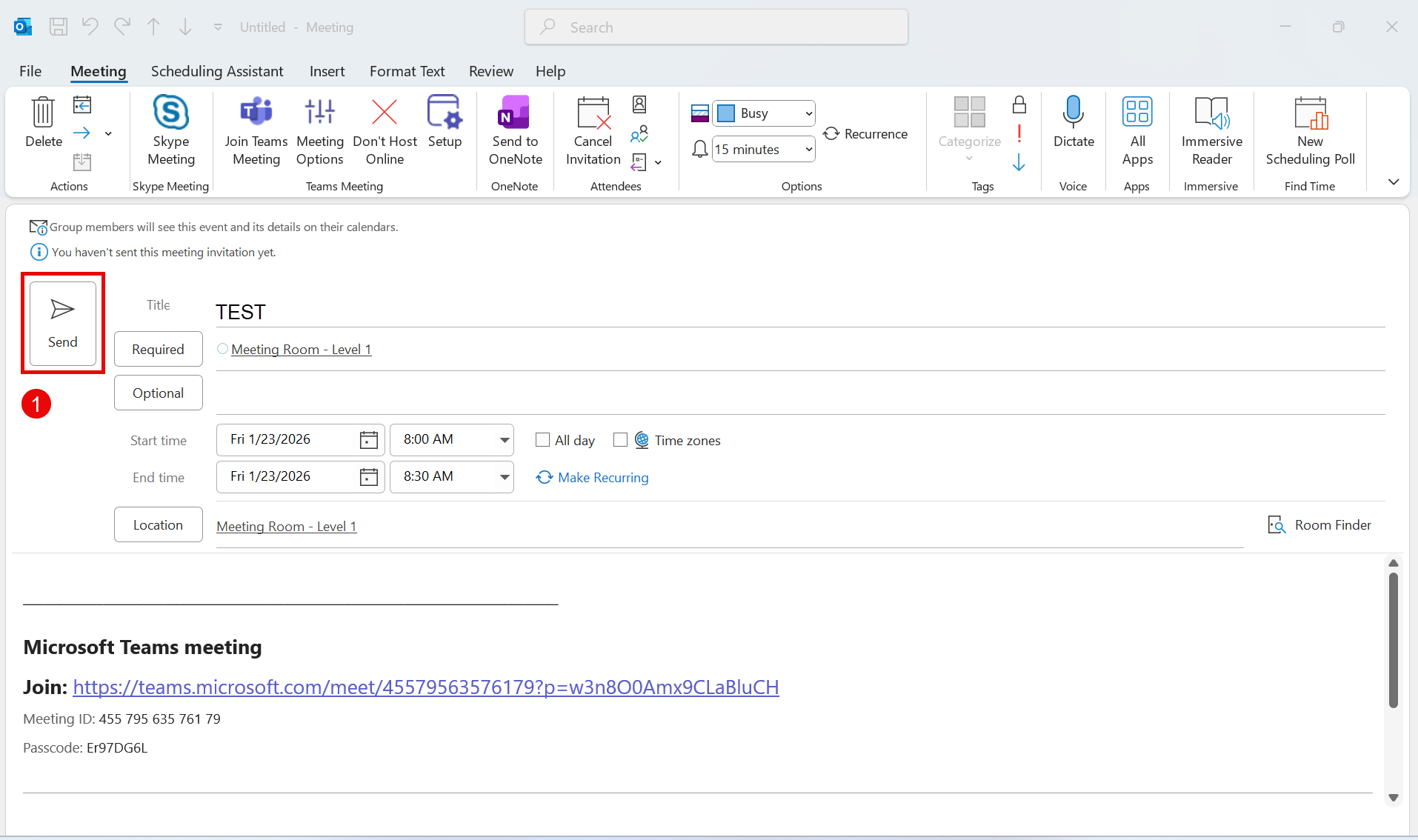This screenshot has width=1418, height=840.
Task: Toggle the Time zones checkbox
Action: click(x=621, y=440)
